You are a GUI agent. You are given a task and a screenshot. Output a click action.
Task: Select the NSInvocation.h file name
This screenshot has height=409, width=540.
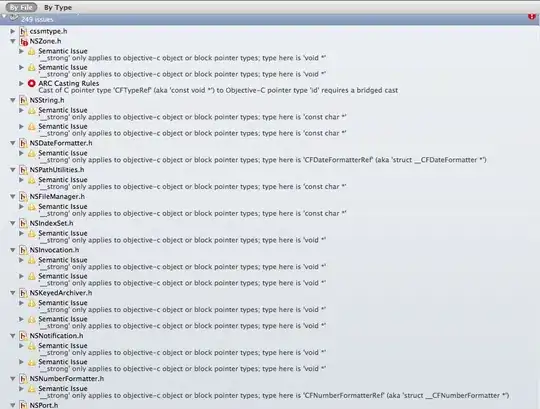pyautogui.click(x=54, y=250)
